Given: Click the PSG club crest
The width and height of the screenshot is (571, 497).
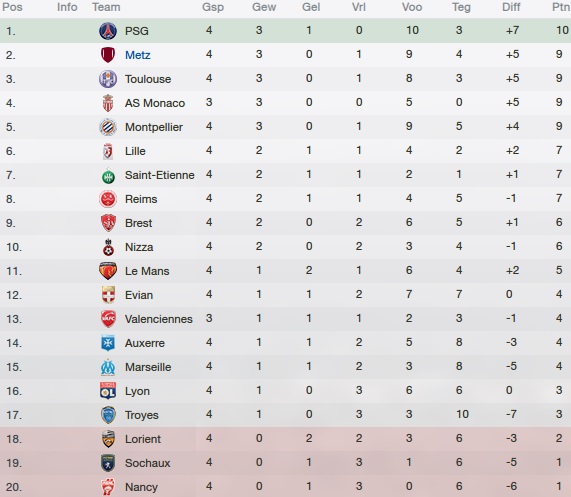Looking at the screenshot, I should (108, 31).
